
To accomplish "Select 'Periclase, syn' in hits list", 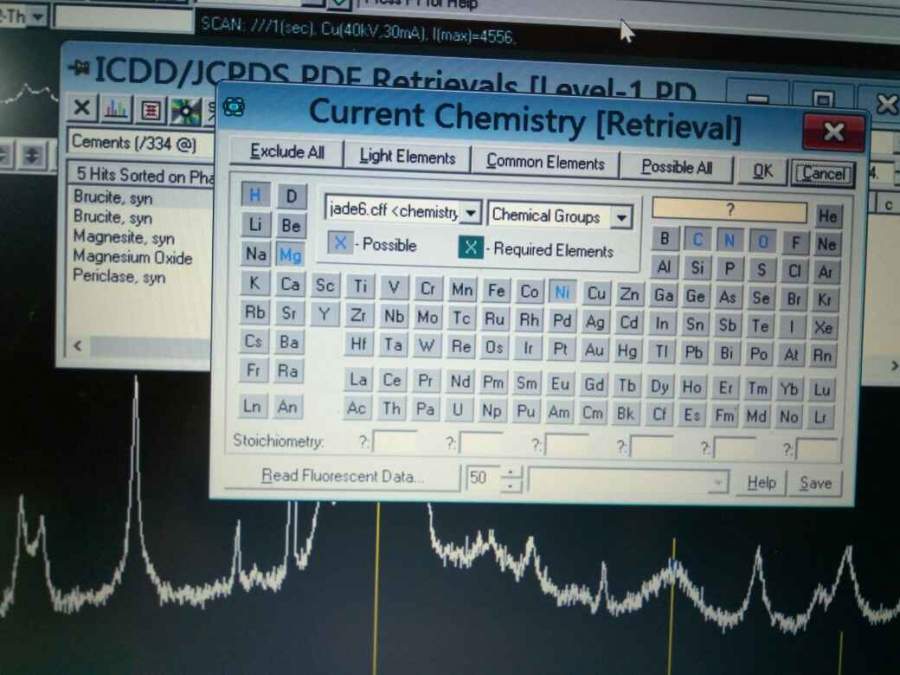I will (119, 276).
